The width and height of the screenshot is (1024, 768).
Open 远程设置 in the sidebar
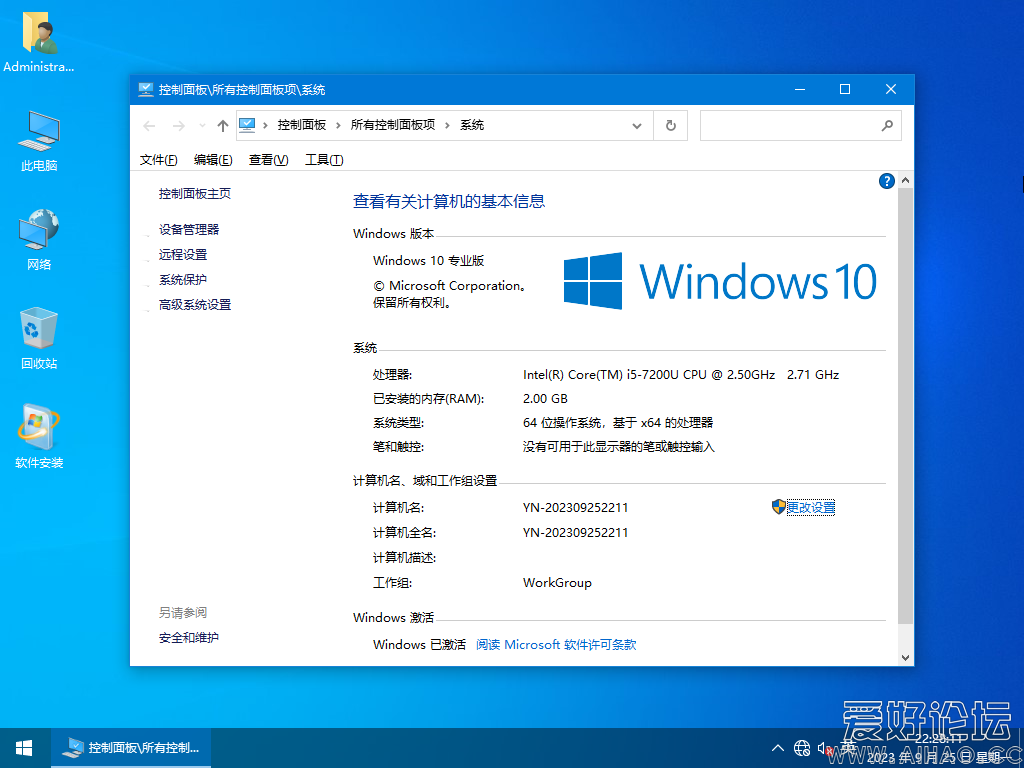pyautogui.click(x=181, y=253)
